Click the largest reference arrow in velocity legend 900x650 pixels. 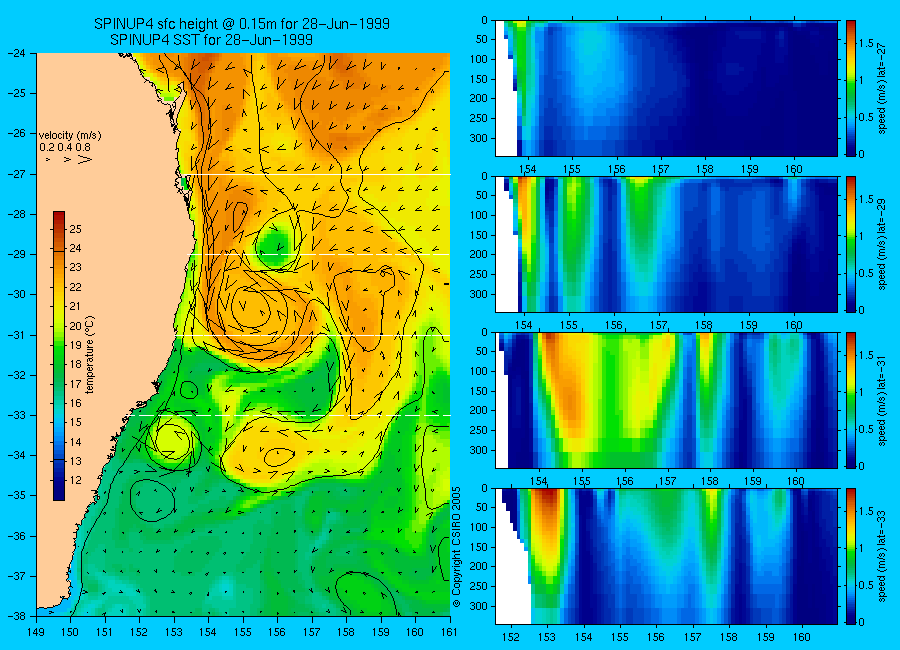85,159
